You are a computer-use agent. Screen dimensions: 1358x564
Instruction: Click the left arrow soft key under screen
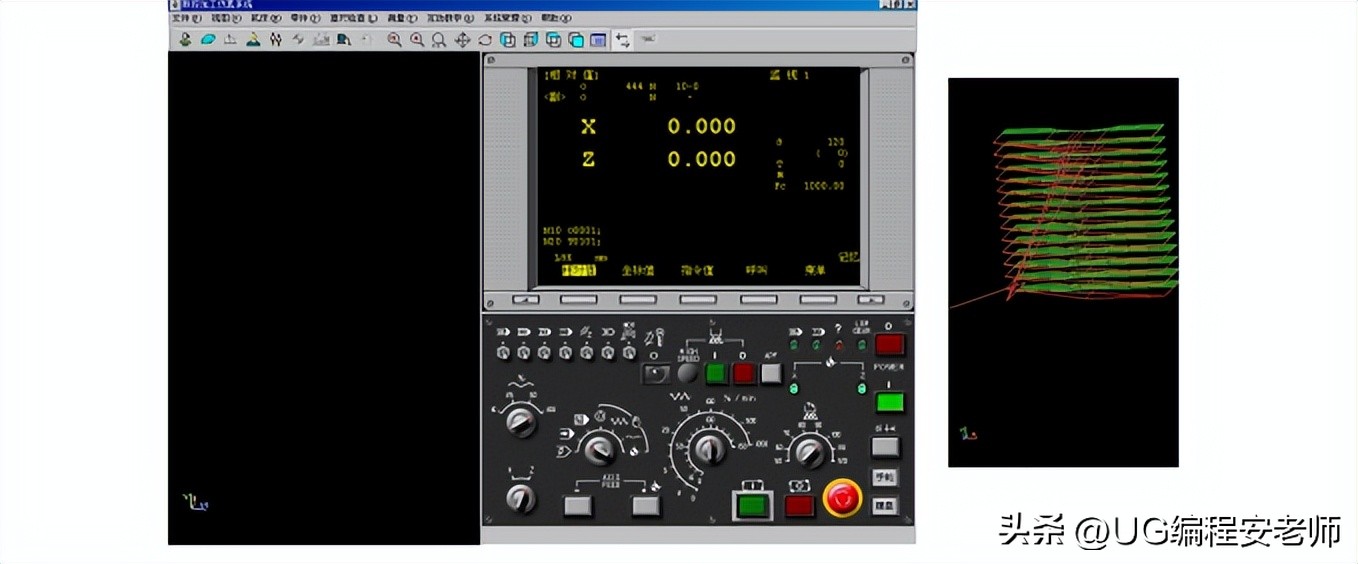[526, 299]
